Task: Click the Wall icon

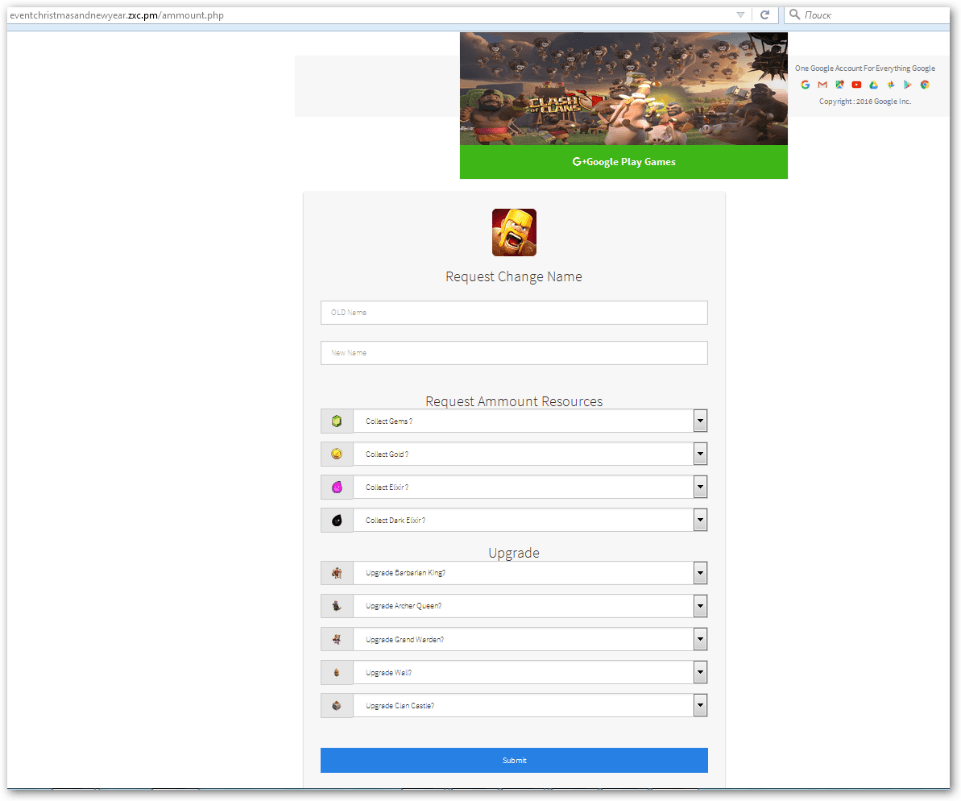Action: pos(336,672)
